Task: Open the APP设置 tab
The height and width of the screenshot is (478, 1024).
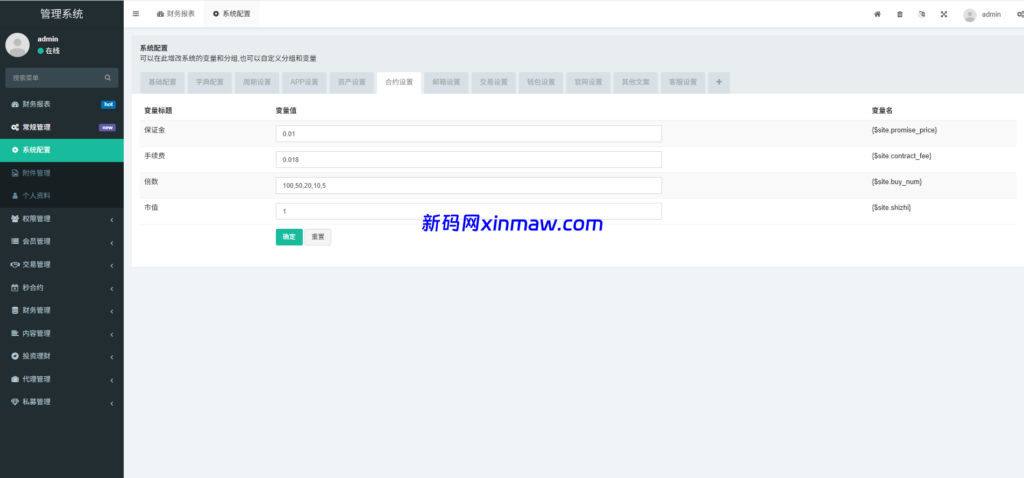Action: point(304,82)
